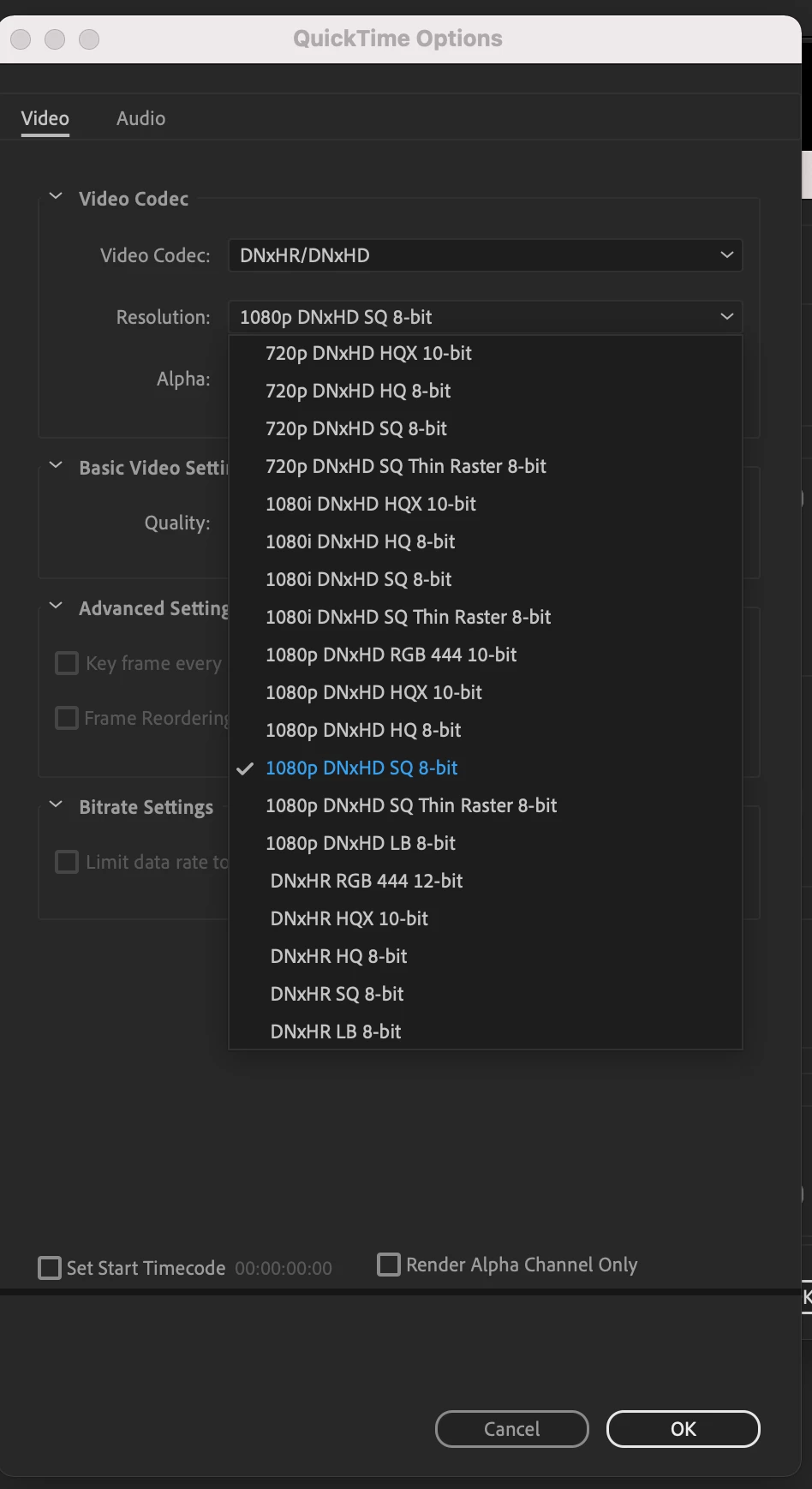Viewport: 812px width, 1489px height.
Task: Select checked 1080p DNxHD SQ 8-bit item
Action: [x=485, y=768]
